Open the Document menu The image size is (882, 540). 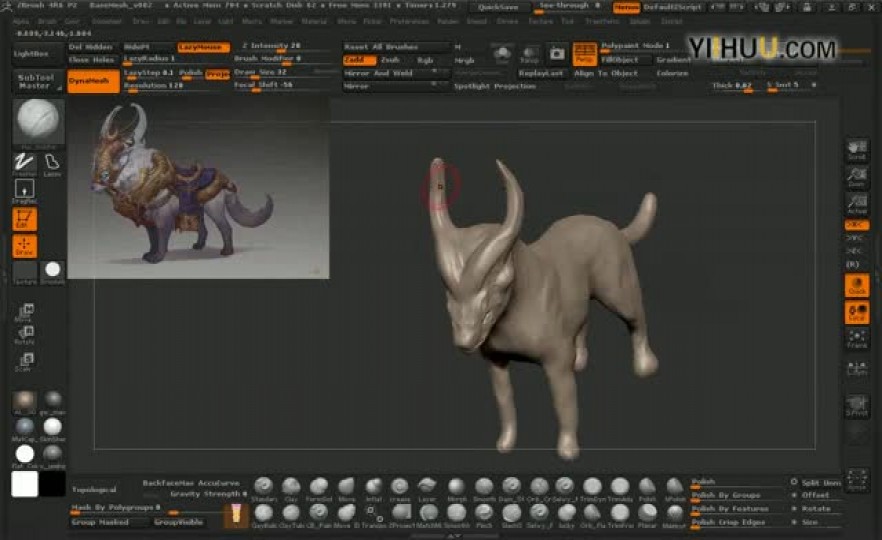tap(106, 21)
